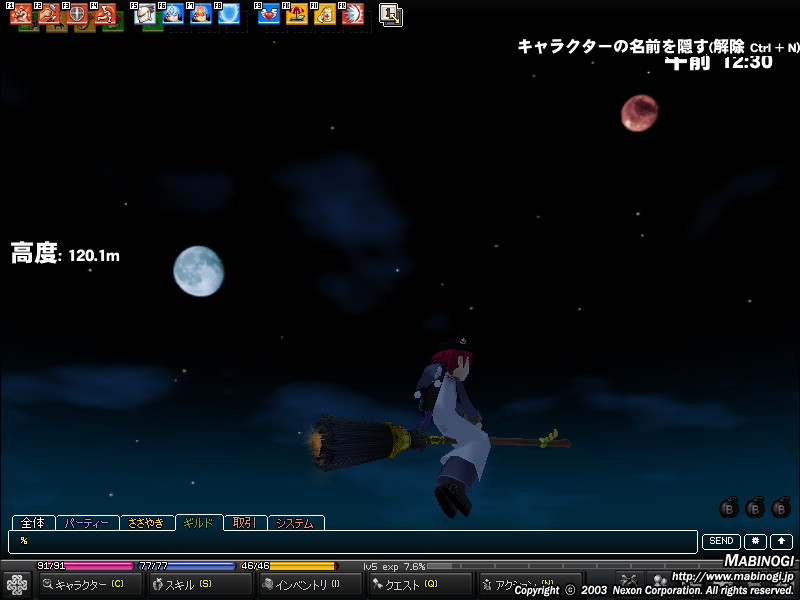800x600 pixels.
Task: Trigger the F8 blue shield skill icon
Action: (x=229, y=14)
